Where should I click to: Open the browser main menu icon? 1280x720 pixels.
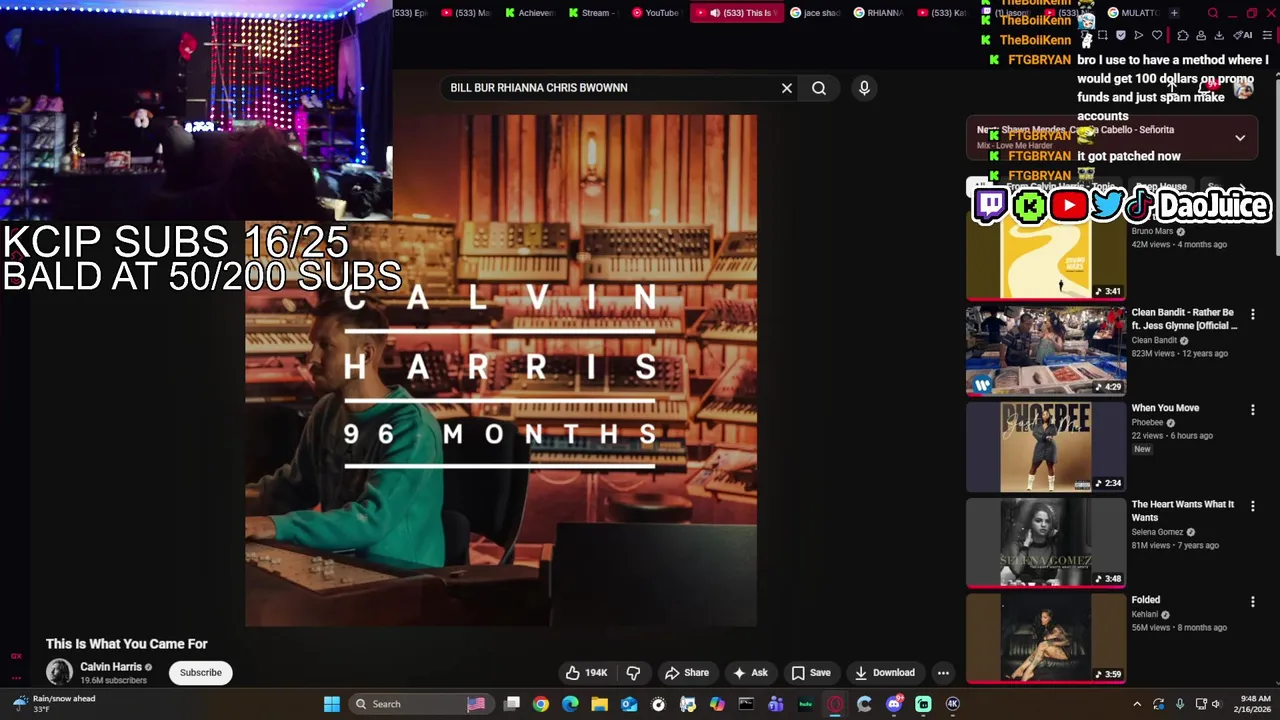[1267, 35]
